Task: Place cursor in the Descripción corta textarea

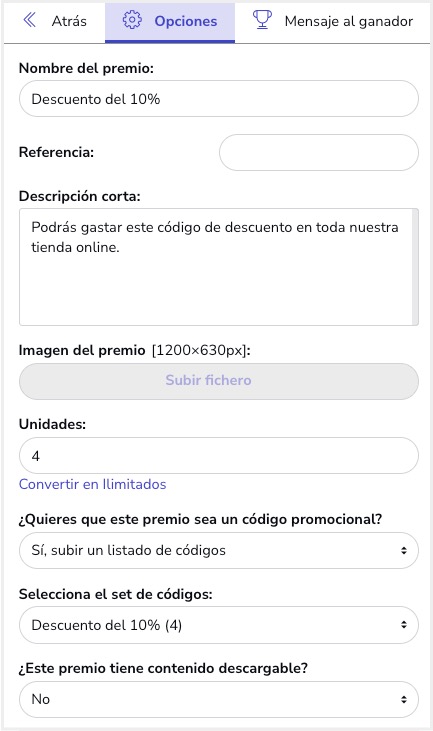Action: coord(215,267)
